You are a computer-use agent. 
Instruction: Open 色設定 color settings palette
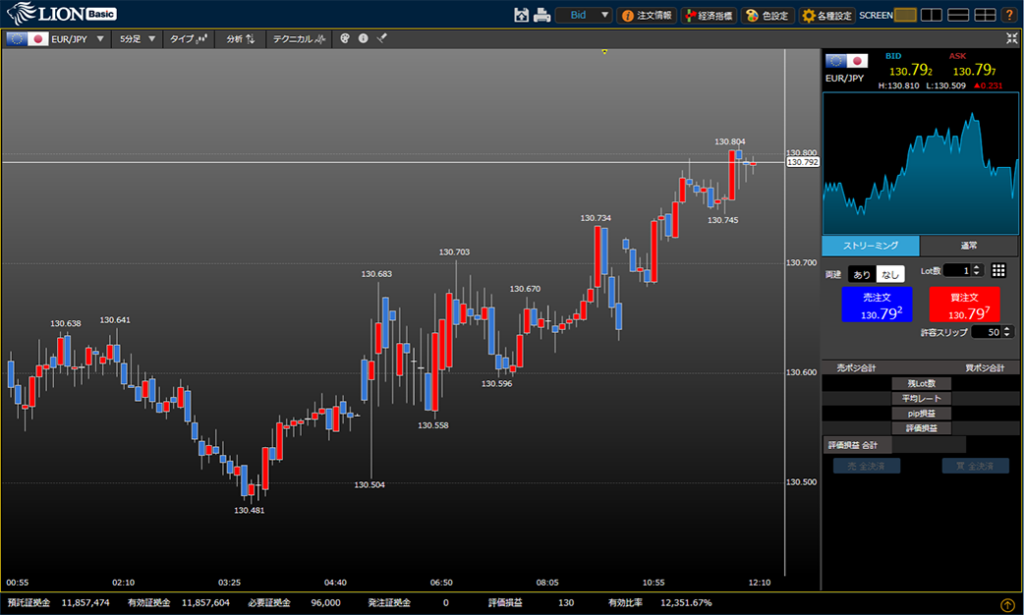[x=767, y=15]
